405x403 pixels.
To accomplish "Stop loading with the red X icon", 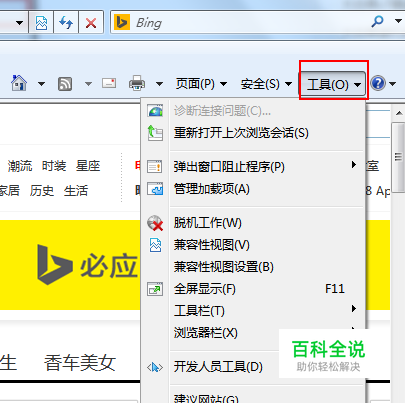I will pos(91,23).
